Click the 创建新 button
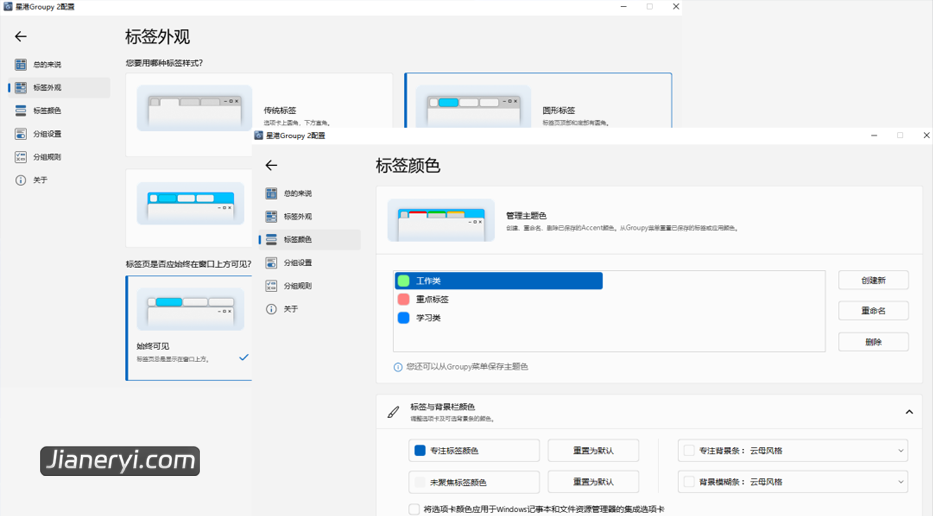 pos(873,280)
